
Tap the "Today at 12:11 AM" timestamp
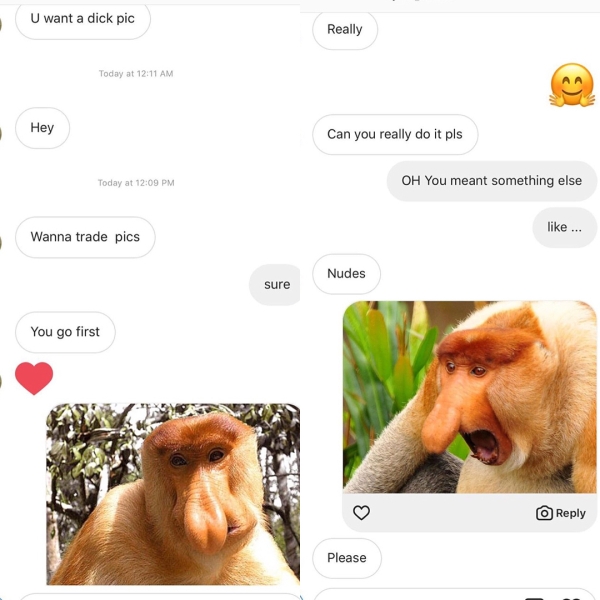136,73
